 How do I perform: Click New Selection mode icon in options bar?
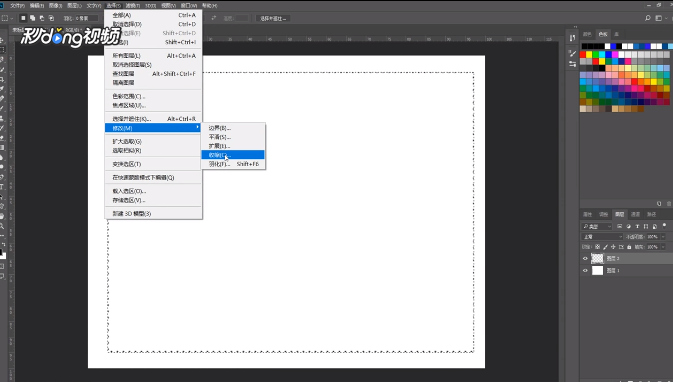click(x=23, y=18)
